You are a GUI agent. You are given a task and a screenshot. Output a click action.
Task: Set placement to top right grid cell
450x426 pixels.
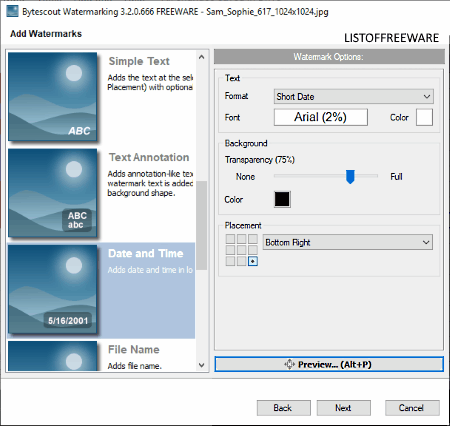point(253,239)
